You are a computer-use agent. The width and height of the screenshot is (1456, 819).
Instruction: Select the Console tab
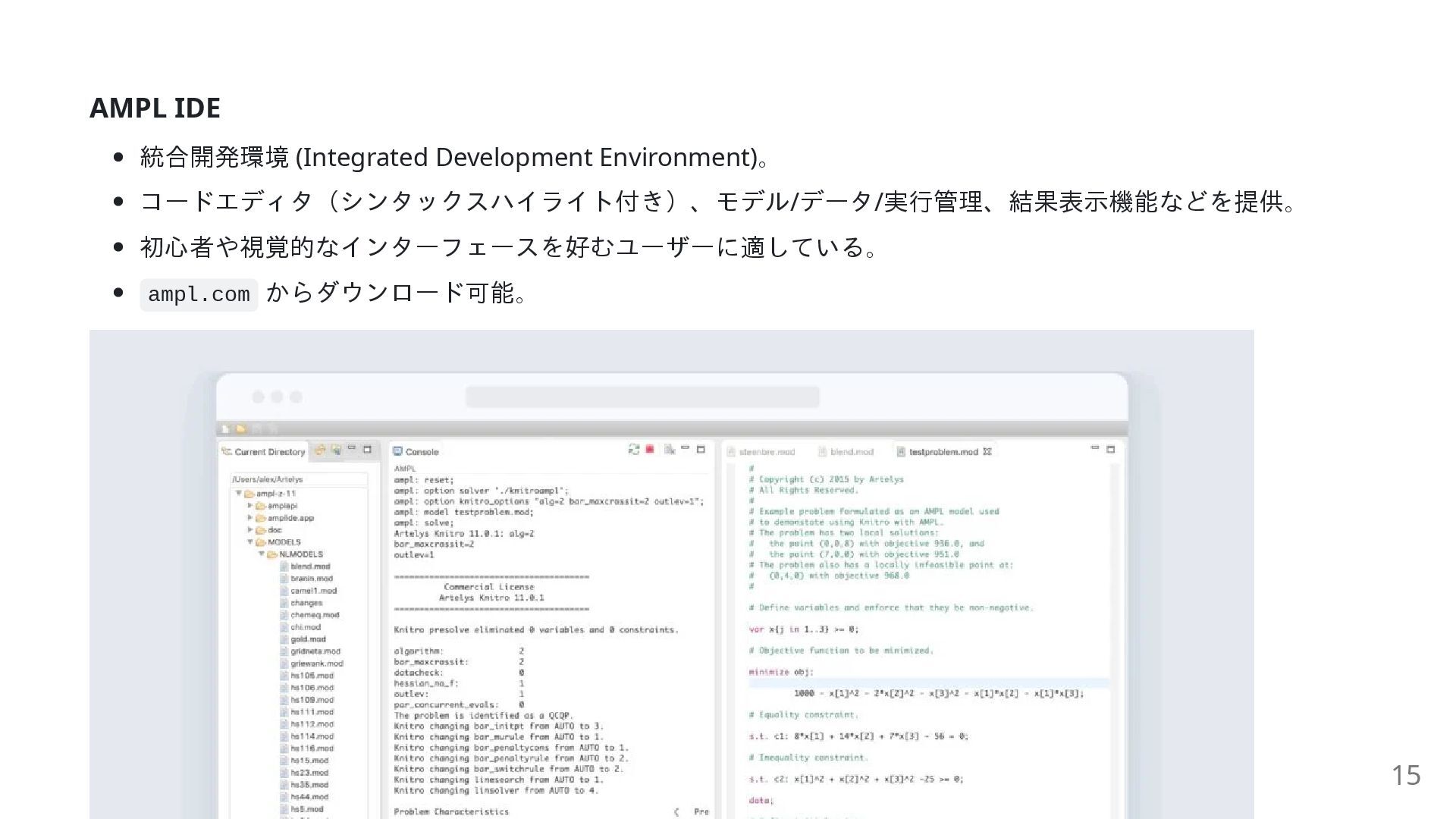[421, 452]
